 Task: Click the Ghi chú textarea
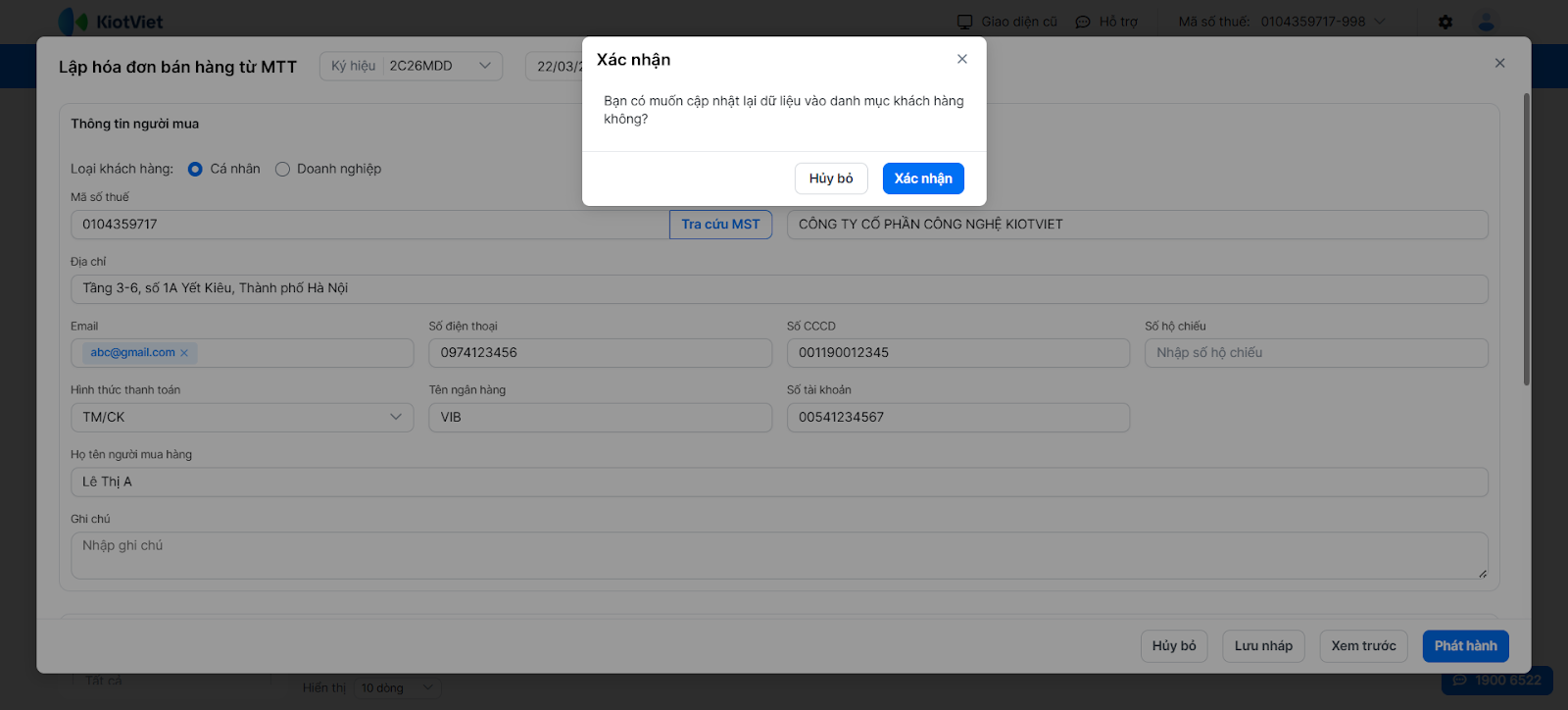(779, 555)
